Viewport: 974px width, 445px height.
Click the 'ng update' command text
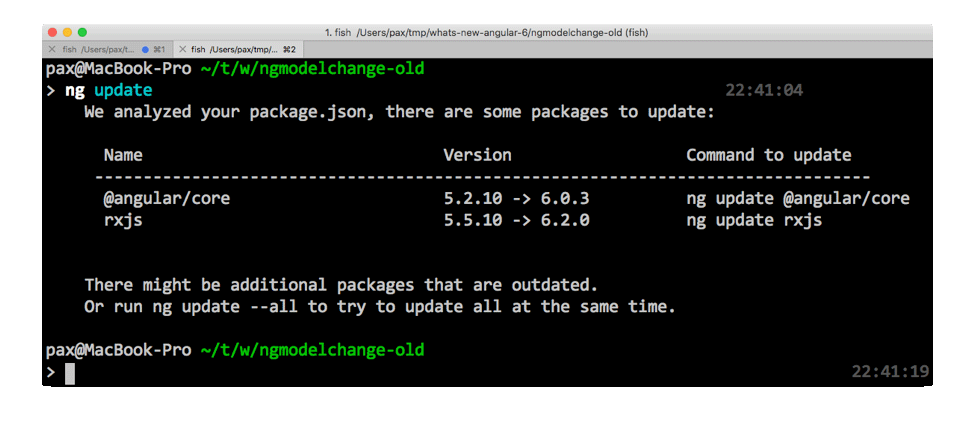pos(108,91)
